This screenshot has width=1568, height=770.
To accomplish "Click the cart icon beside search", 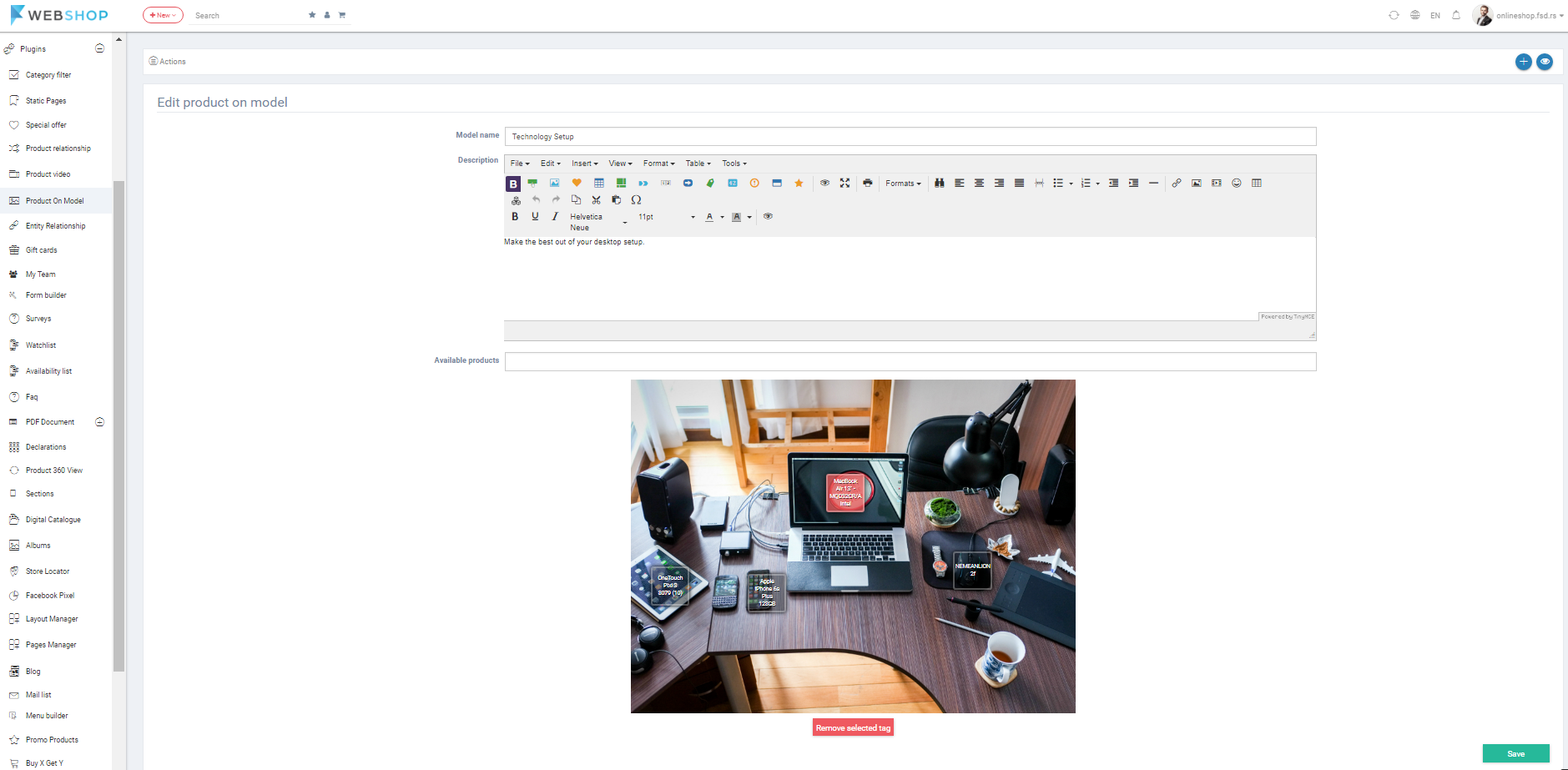I will (342, 15).
